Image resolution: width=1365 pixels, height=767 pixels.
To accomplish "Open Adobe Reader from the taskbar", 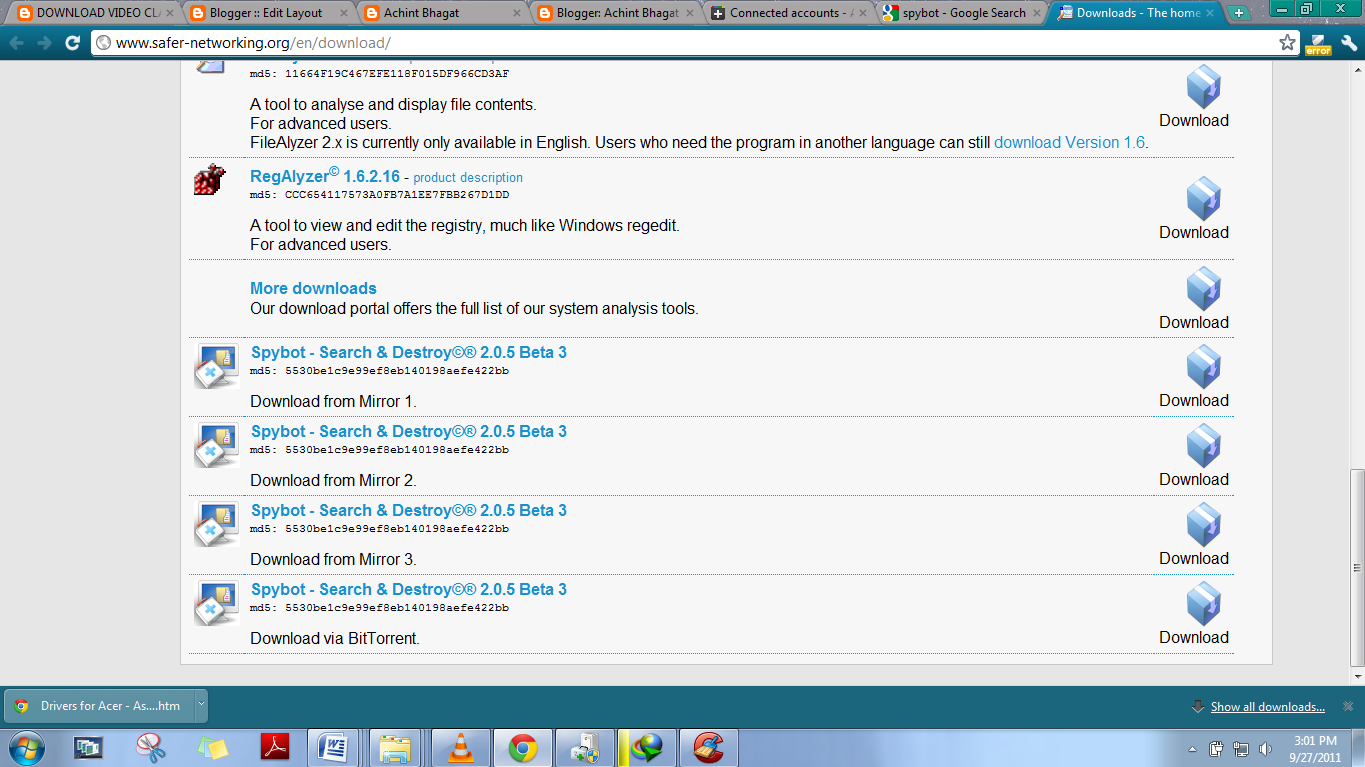I will click(x=274, y=747).
